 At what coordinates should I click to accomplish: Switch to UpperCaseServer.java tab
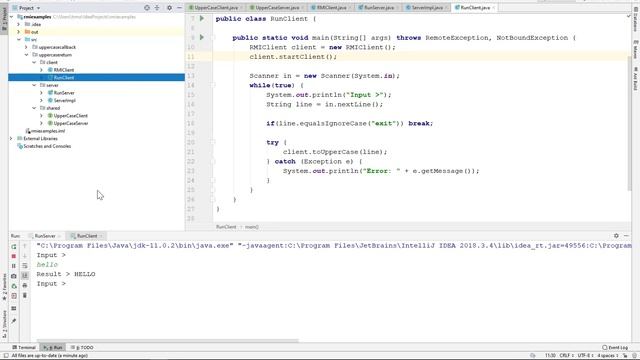click(276, 8)
